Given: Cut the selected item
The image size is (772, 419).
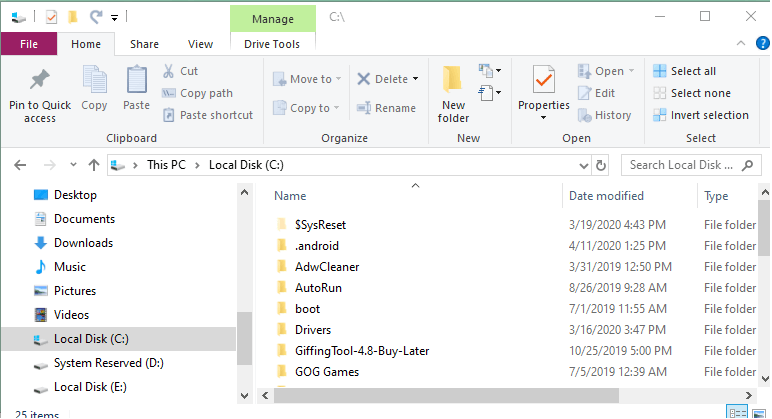Looking at the screenshot, I should (x=180, y=71).
